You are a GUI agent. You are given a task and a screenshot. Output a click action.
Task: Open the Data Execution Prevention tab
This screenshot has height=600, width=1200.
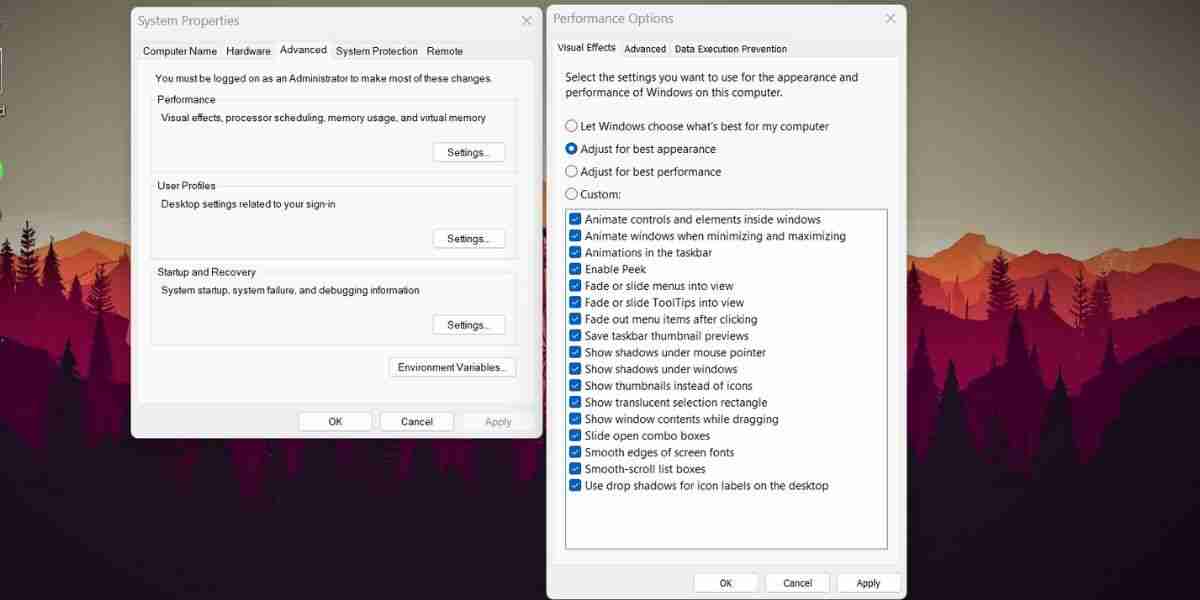coord(731,48)
